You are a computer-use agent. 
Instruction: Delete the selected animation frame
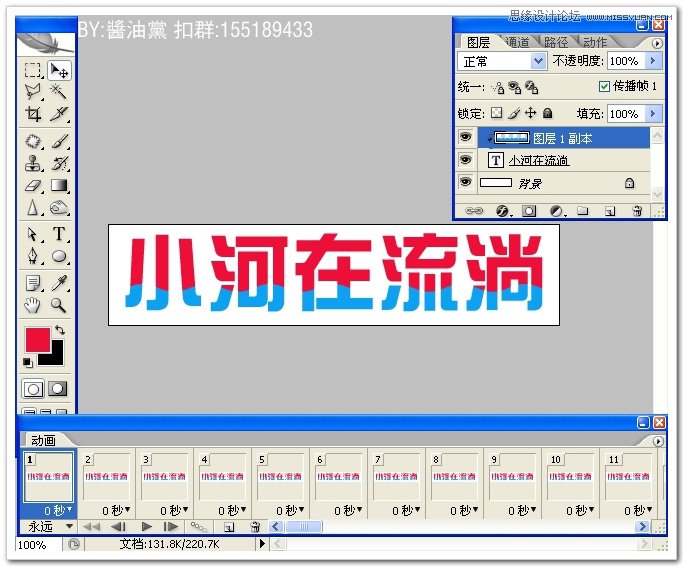pyautogui.click(x=255, y=527)
